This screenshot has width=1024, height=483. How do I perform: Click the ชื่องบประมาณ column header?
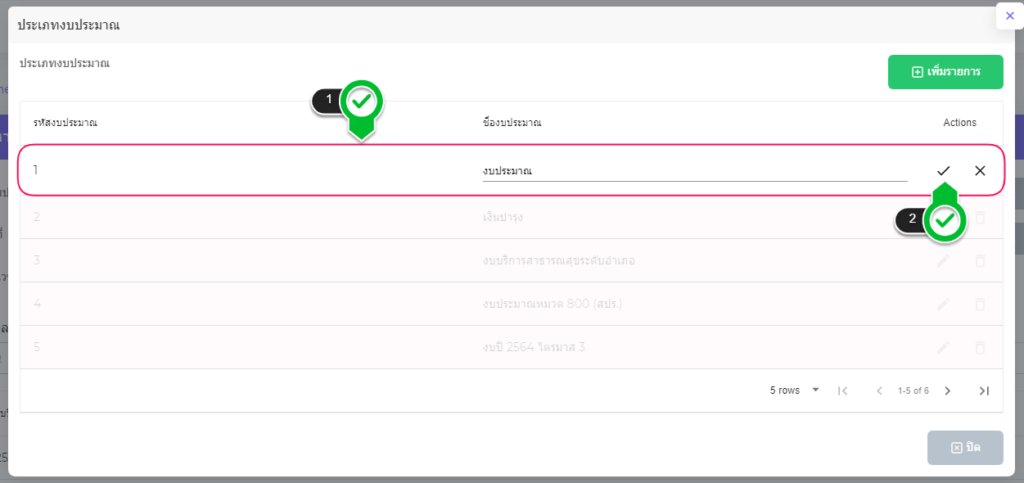[511, 123]
